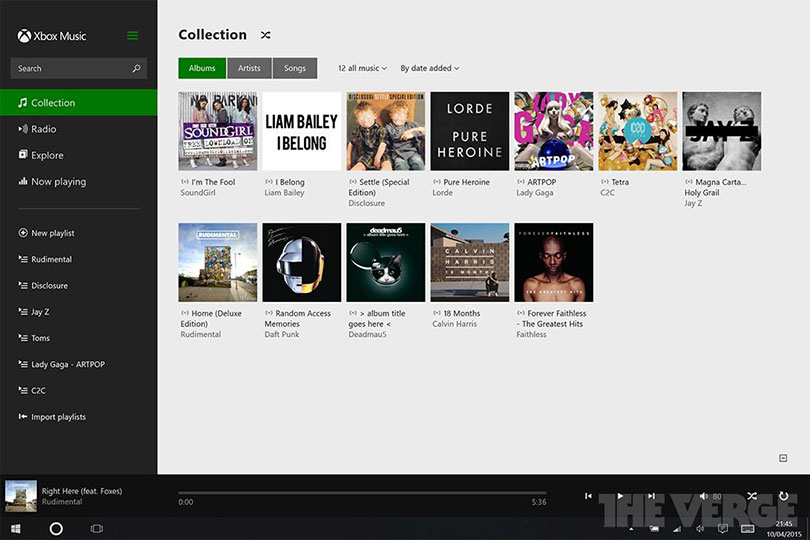
Task: Click Import playlists
Action: [52, 417]
